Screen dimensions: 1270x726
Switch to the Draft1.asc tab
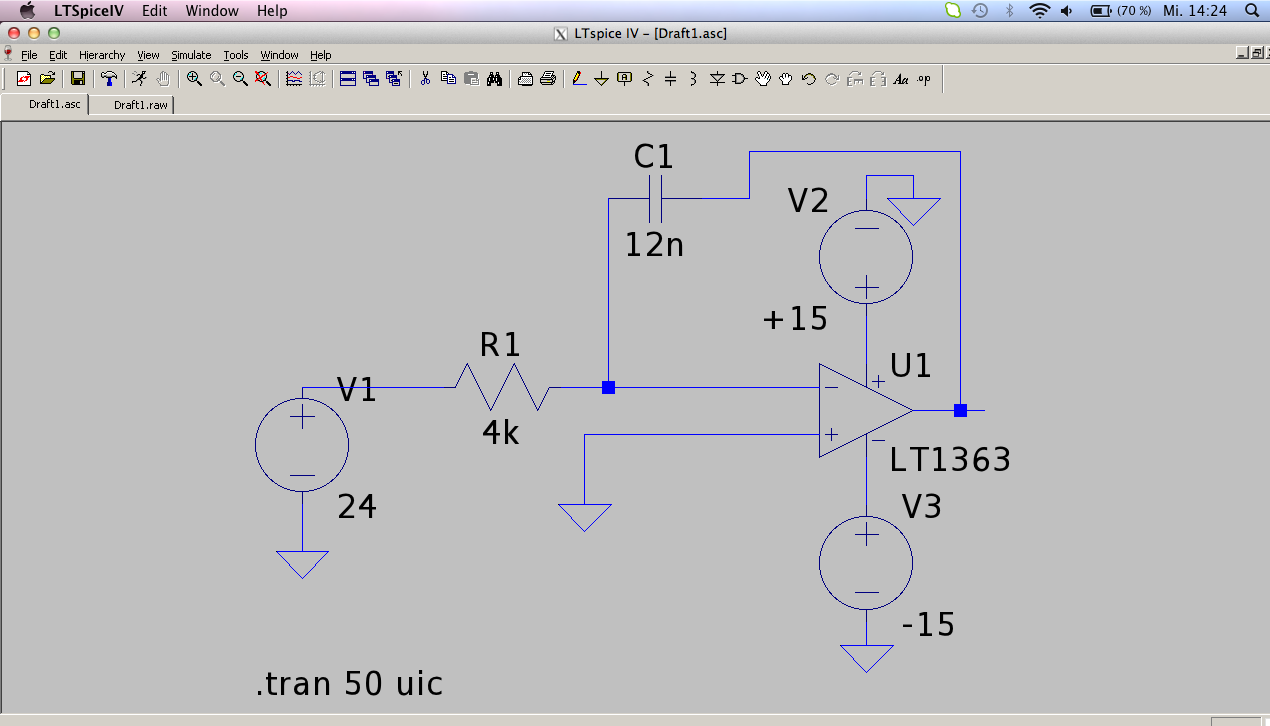coord(54,105)
